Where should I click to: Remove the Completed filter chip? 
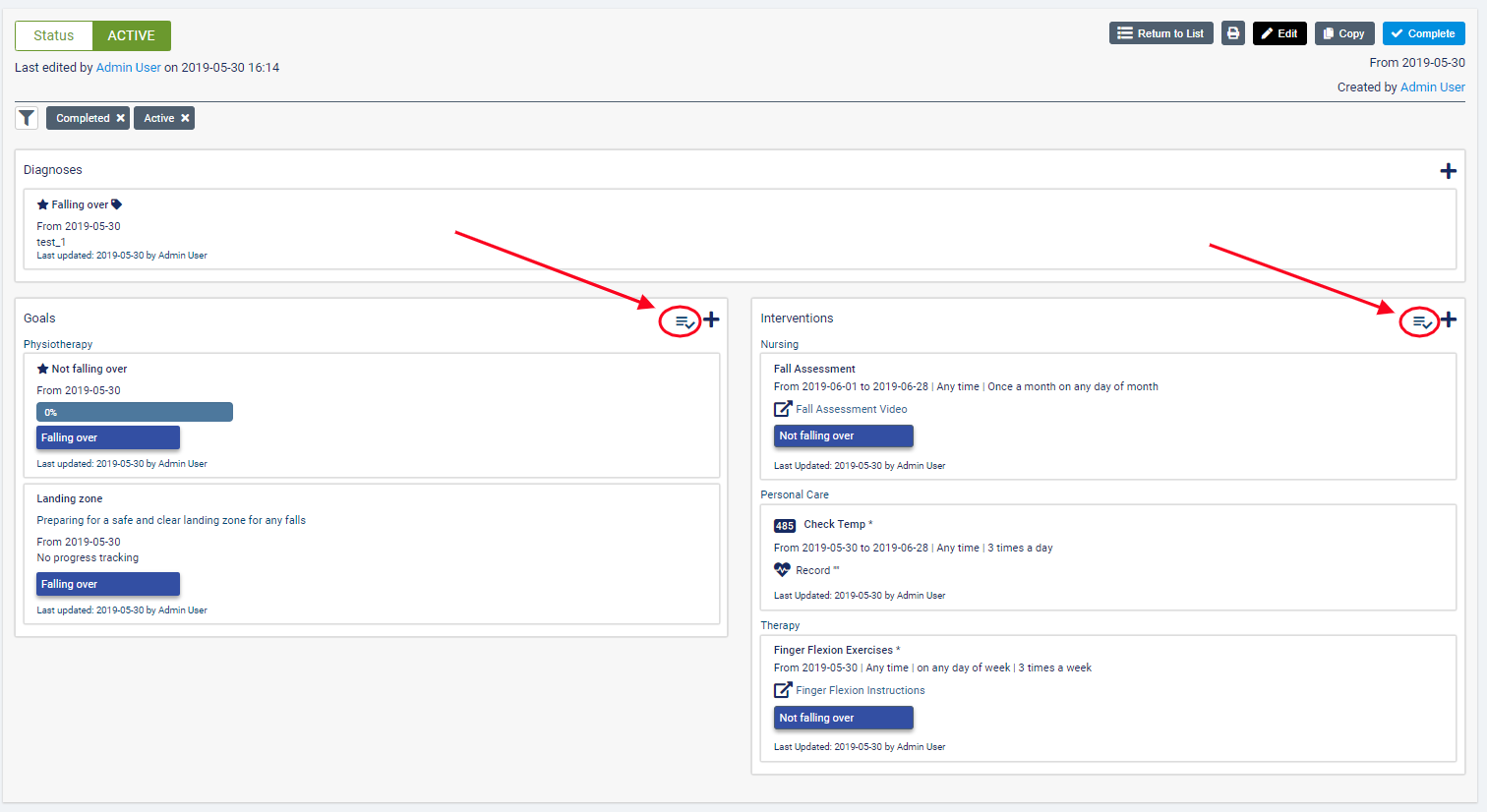point(121,118)
